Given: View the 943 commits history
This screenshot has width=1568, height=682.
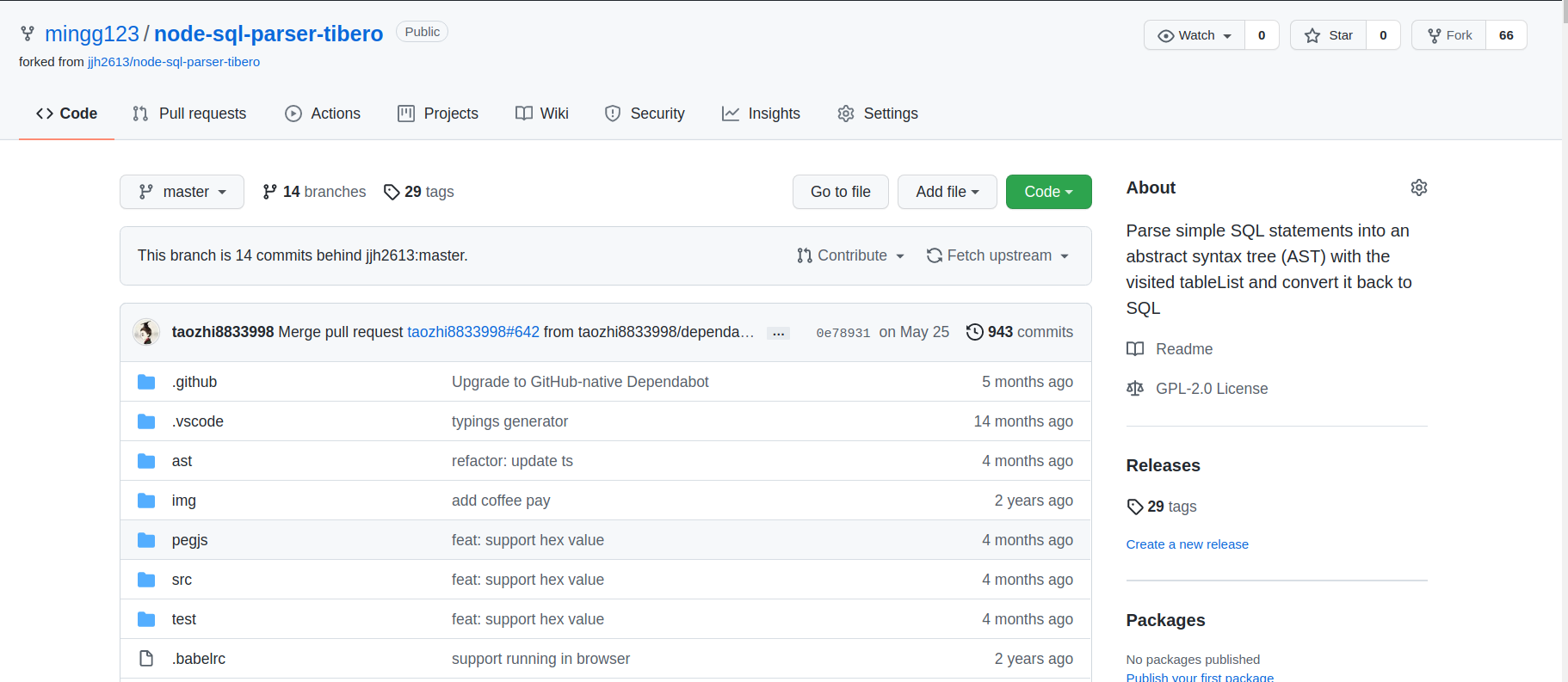Looking at the screenshot, I should [1020, 332].
